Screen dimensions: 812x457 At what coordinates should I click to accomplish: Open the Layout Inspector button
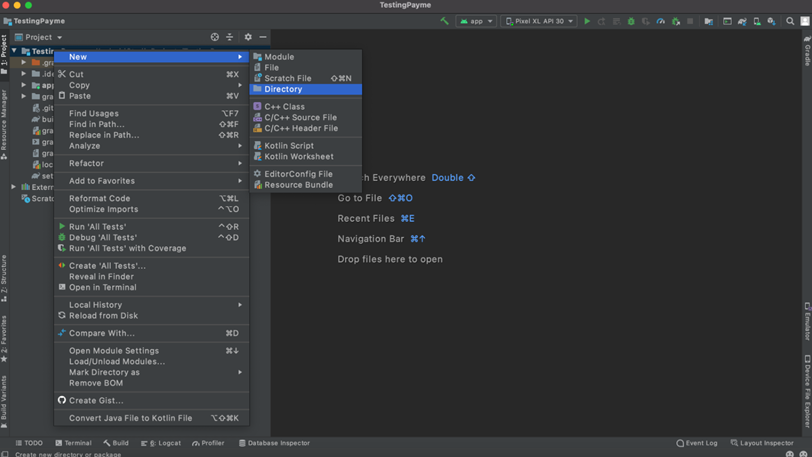click(x=762, y=443)
